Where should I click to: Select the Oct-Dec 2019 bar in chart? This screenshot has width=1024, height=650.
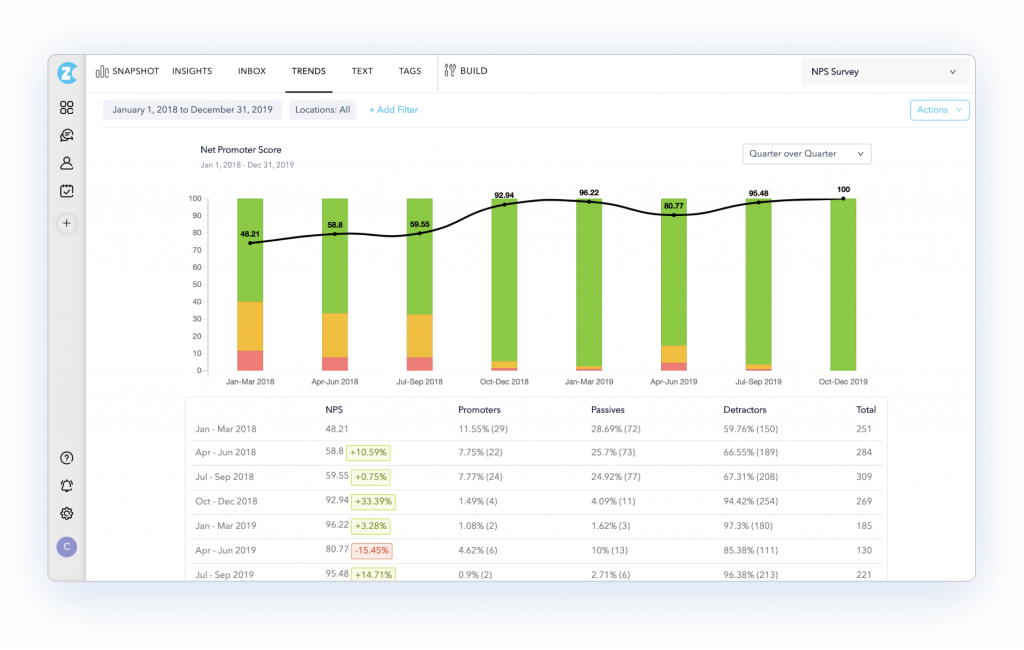[843, 285]
